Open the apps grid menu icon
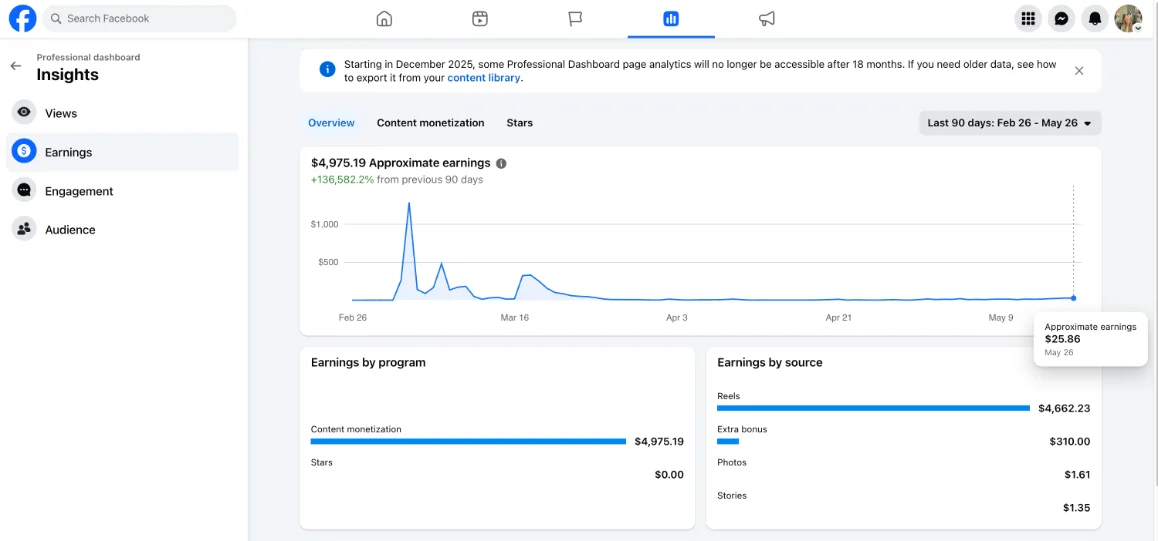Viewport: 1158px width, 541px height. 1027,18
